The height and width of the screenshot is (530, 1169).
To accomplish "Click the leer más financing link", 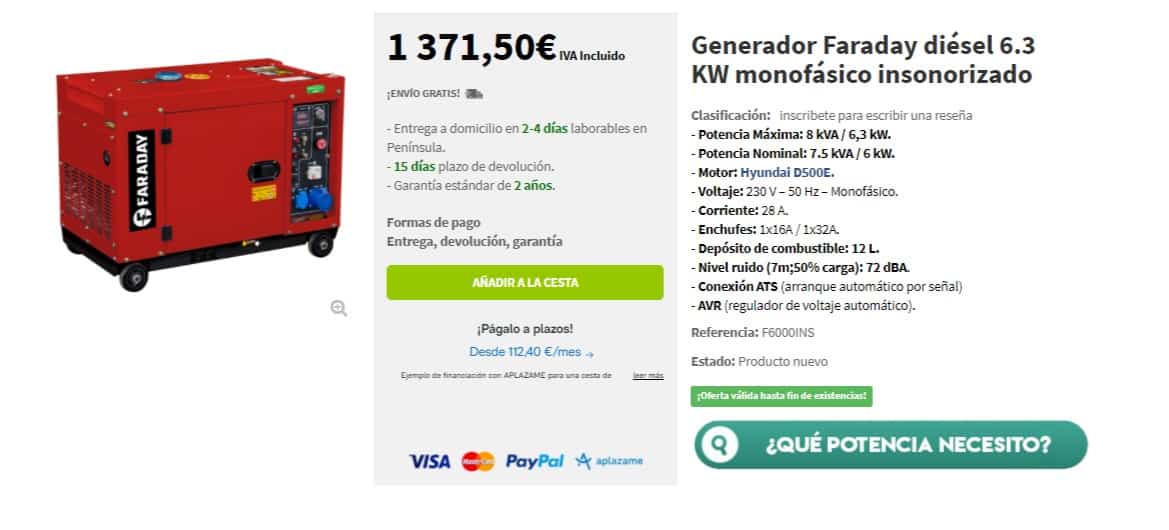I will click(x=648, y=376).
